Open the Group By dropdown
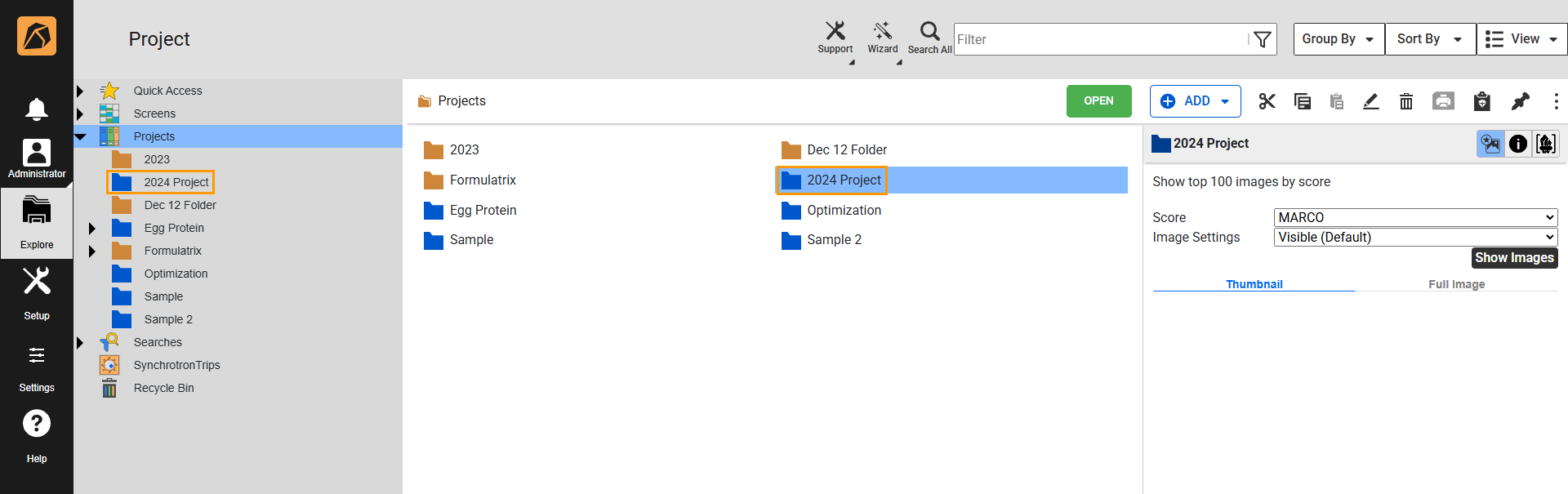 point(1339,39)
